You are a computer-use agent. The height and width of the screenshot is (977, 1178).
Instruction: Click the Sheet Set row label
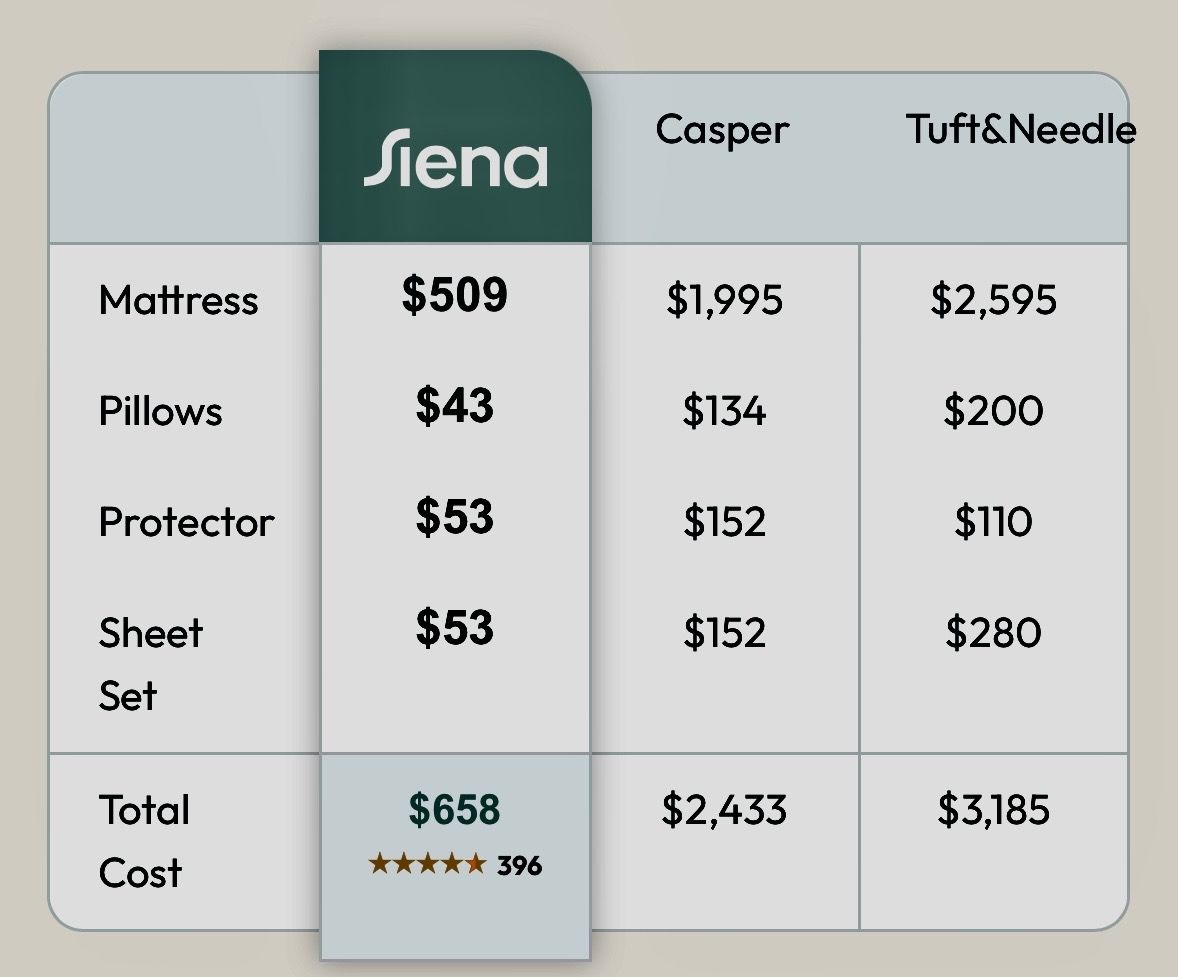click(x=150, y=663)
